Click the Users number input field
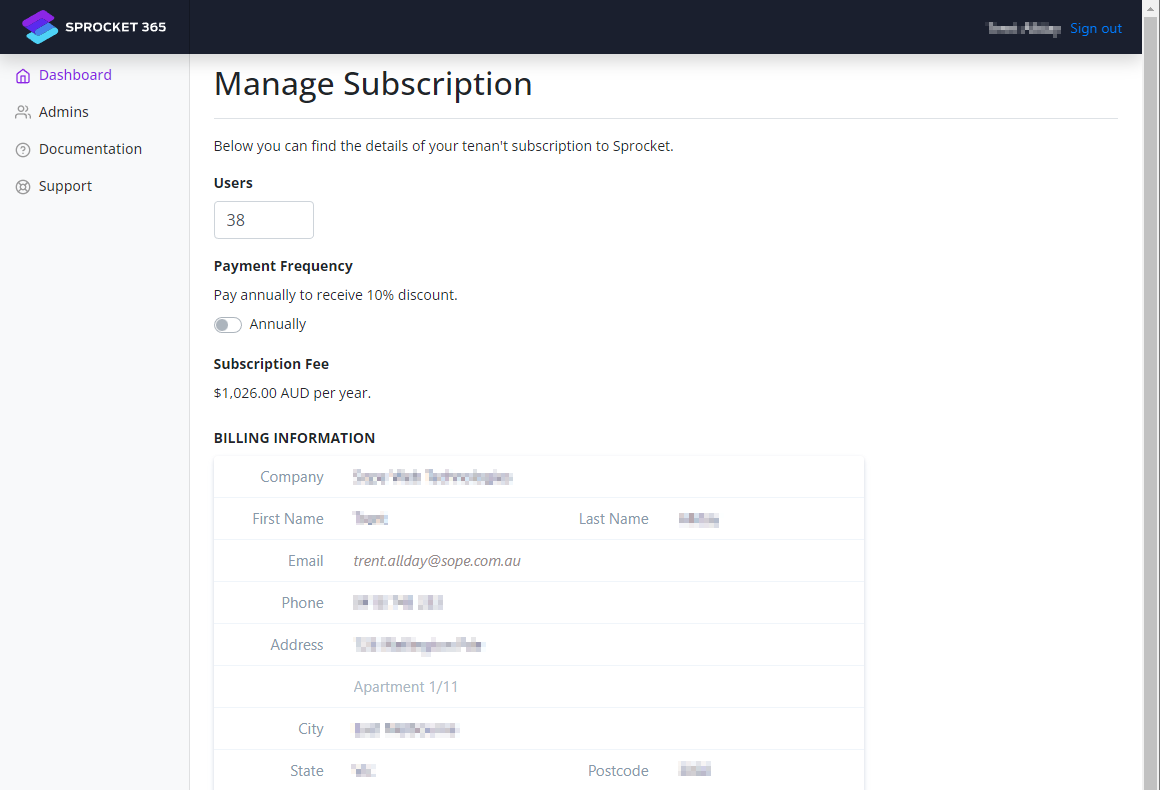Screen dimensions: 1160x790 264,220
